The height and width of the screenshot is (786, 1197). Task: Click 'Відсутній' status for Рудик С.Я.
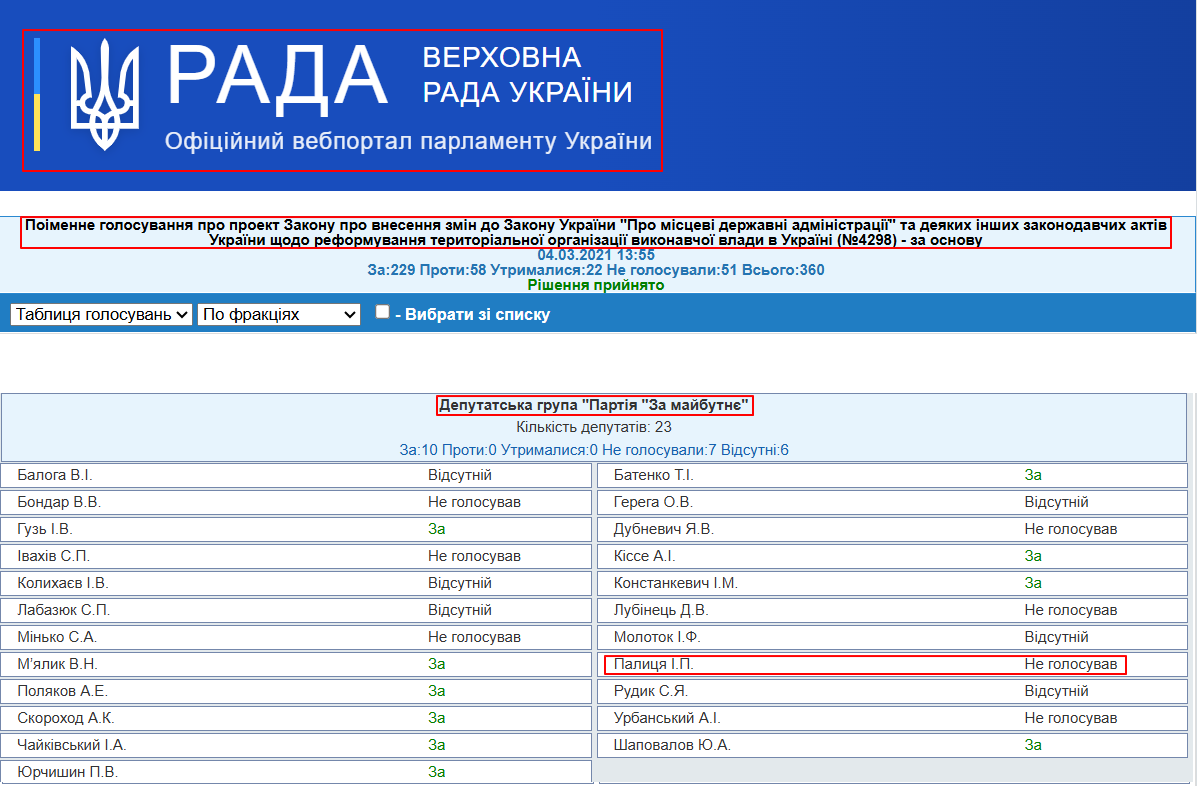(x=1056, y=691)
